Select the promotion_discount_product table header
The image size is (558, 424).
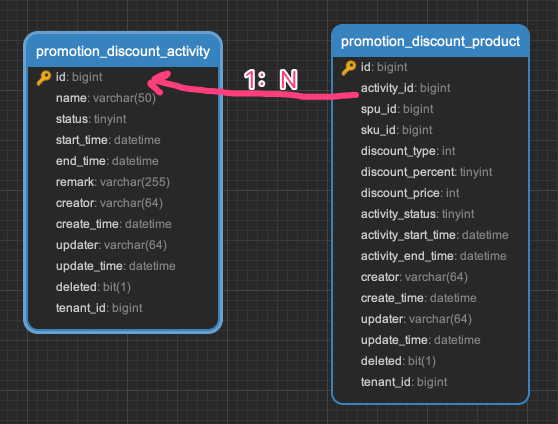point(430,41)
